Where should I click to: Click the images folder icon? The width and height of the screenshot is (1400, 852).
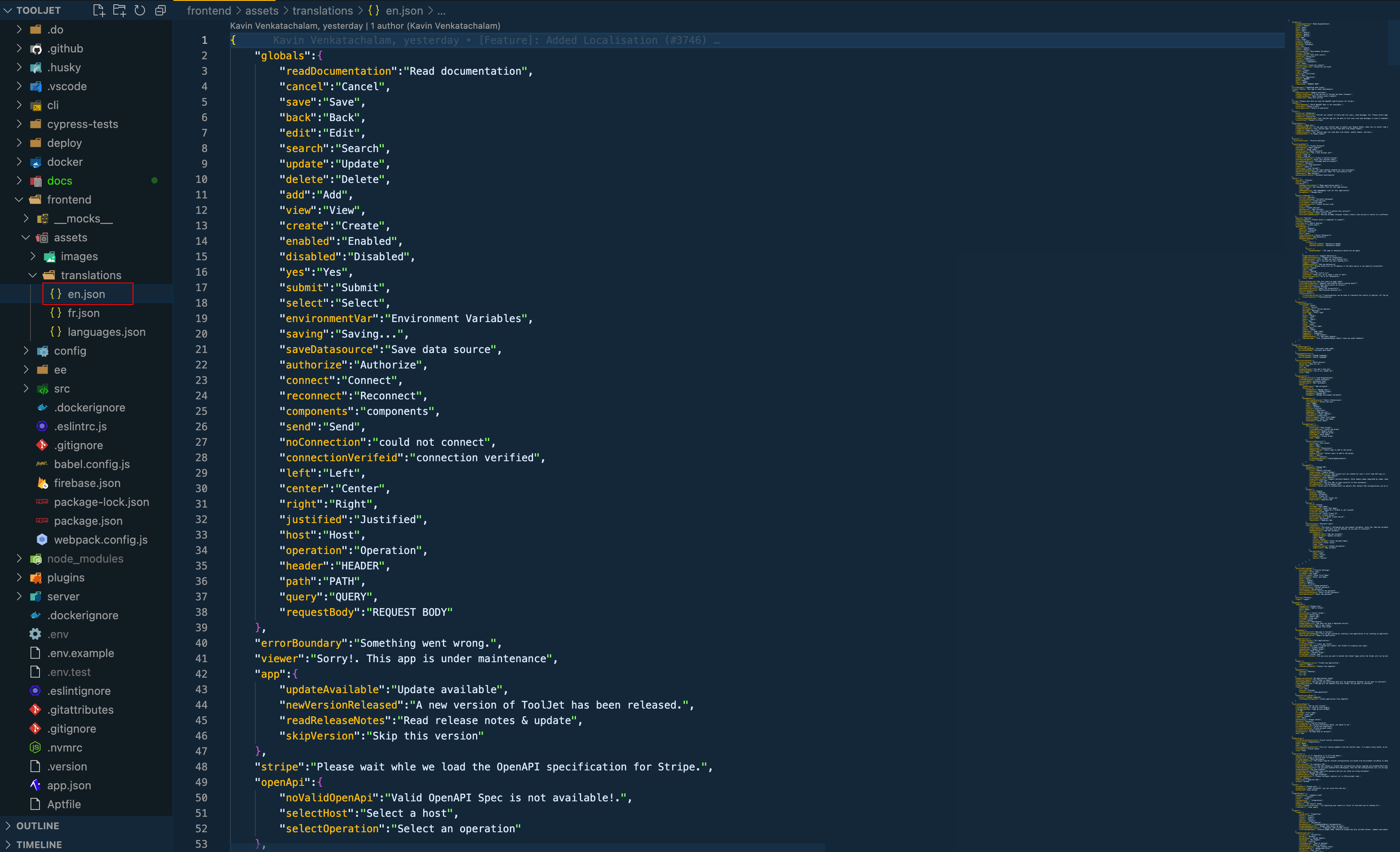(49, 256)
